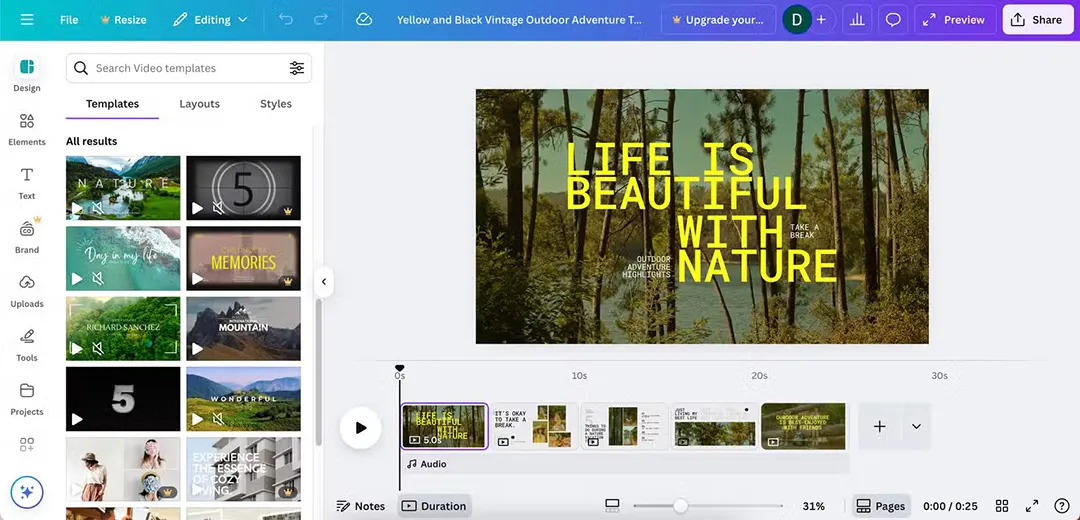The width and height of the screenshot is (1080, 520).
Task: Open the analytics bar chart icon
Action: click(856, 20)
